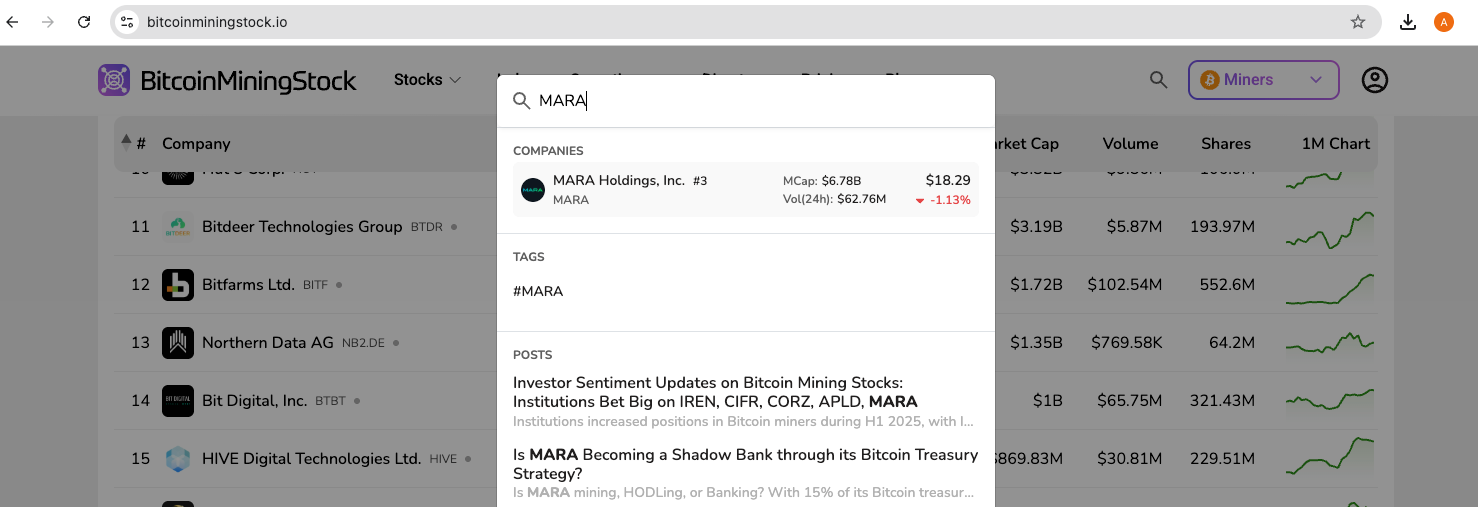Expand the Miners dropdown selector
The width and height of the screenshot is (1478, 507).
pos(1263,80)
